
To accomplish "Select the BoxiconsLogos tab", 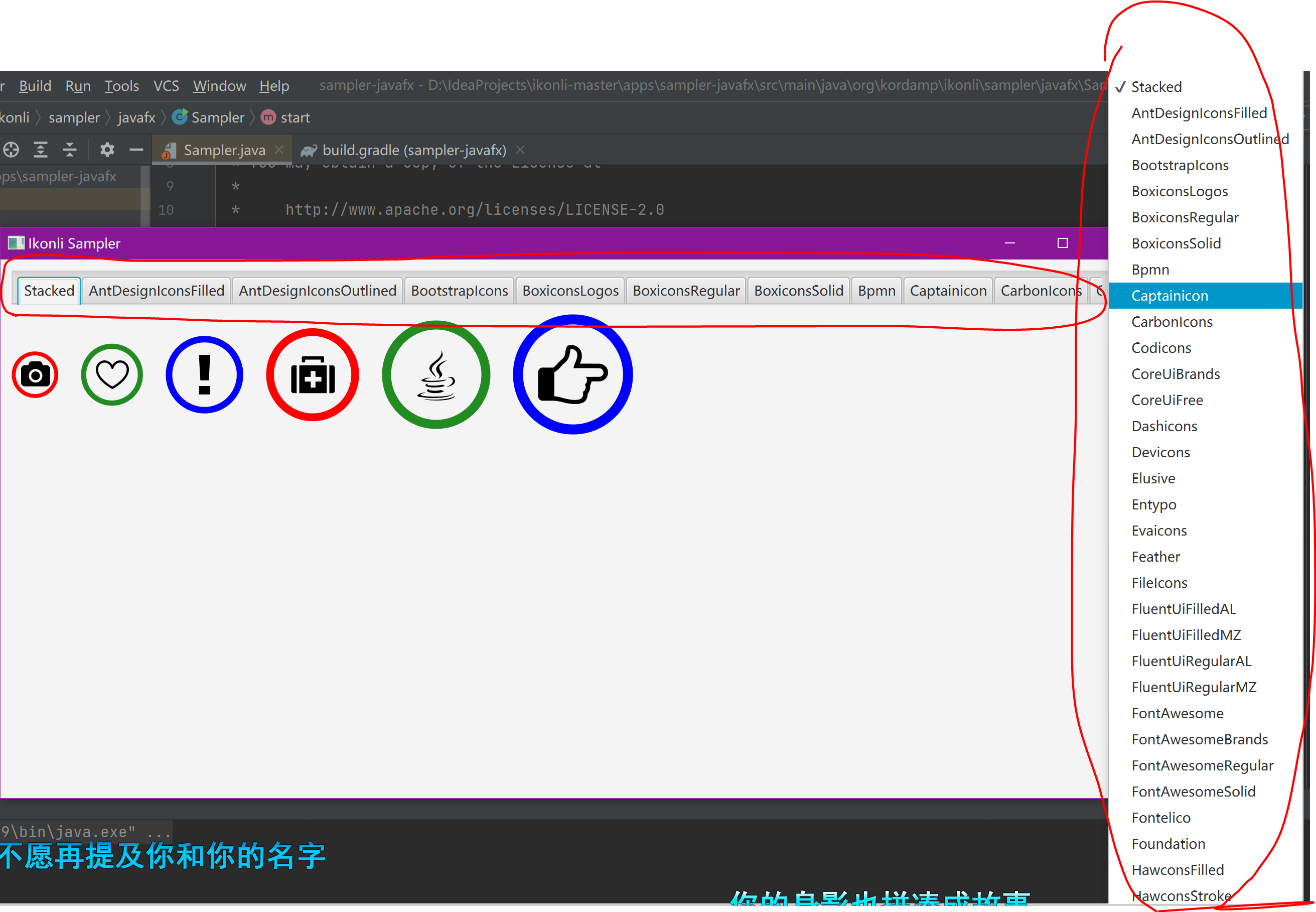I will [x=570, y=290].
